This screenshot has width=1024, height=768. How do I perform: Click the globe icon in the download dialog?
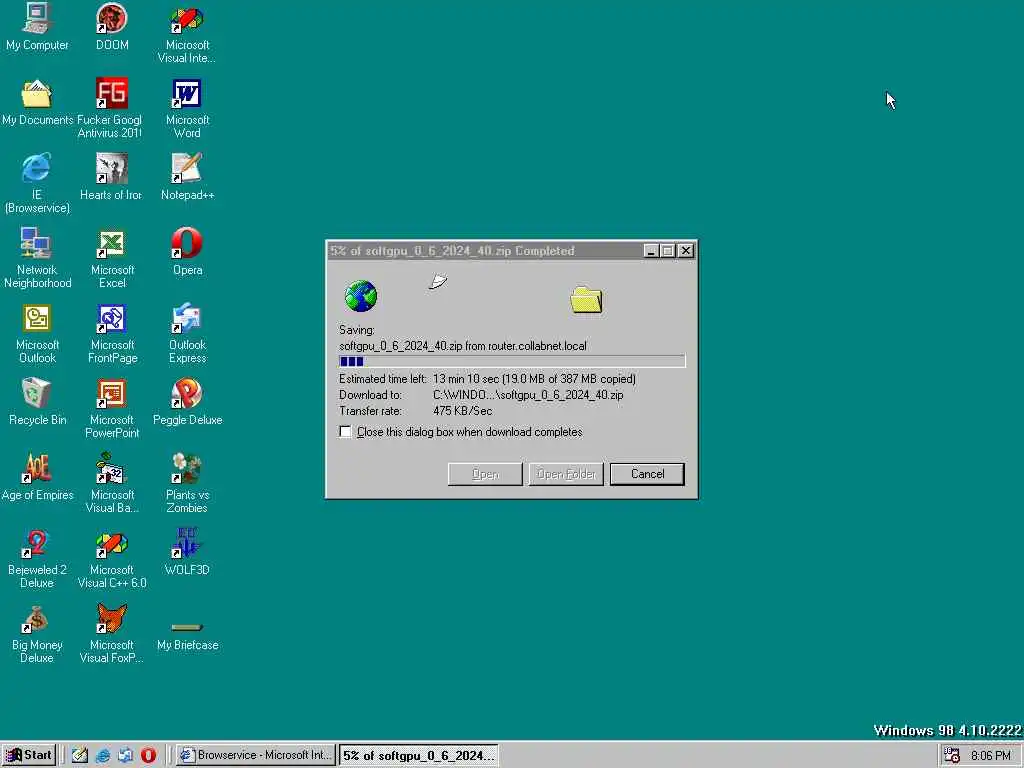360,296
